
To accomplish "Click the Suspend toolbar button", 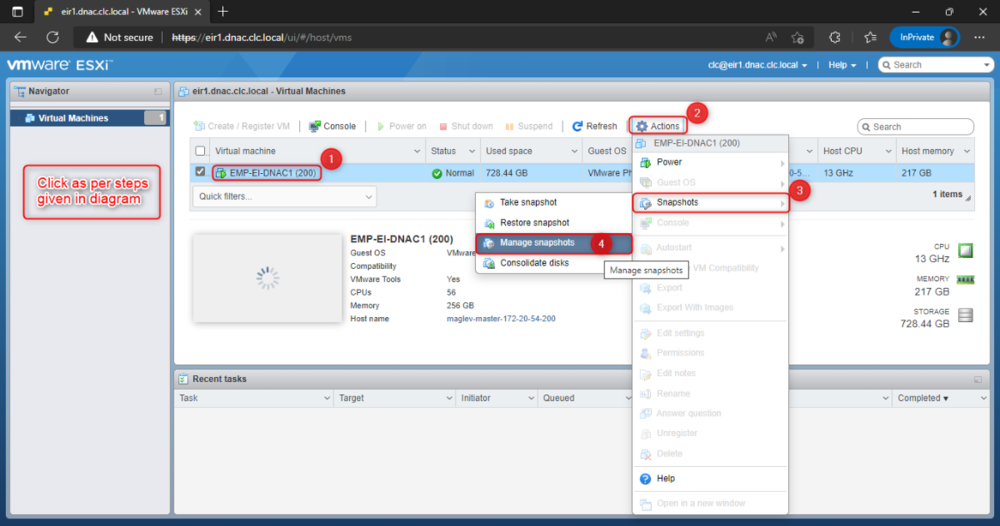I will point(529,126).
